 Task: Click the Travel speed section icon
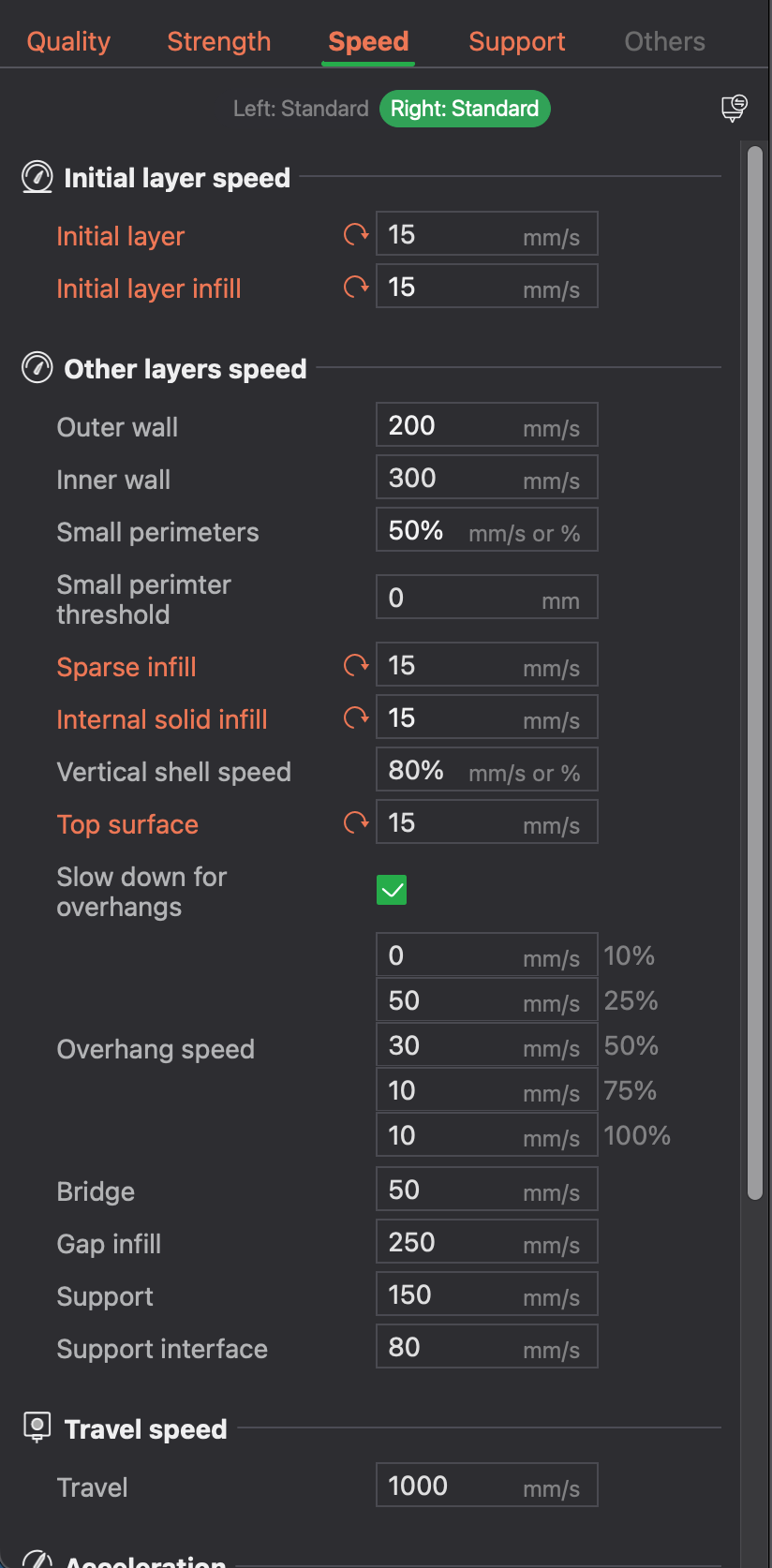tap(37, 1427)
